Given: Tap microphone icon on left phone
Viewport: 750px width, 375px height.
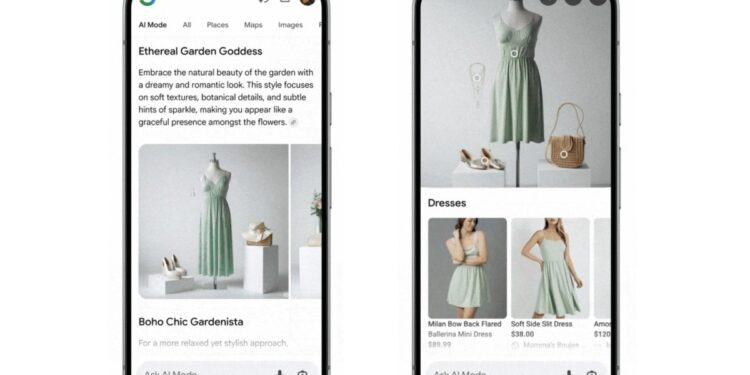Looking at the screenshot, I should [x=280, y=372].
